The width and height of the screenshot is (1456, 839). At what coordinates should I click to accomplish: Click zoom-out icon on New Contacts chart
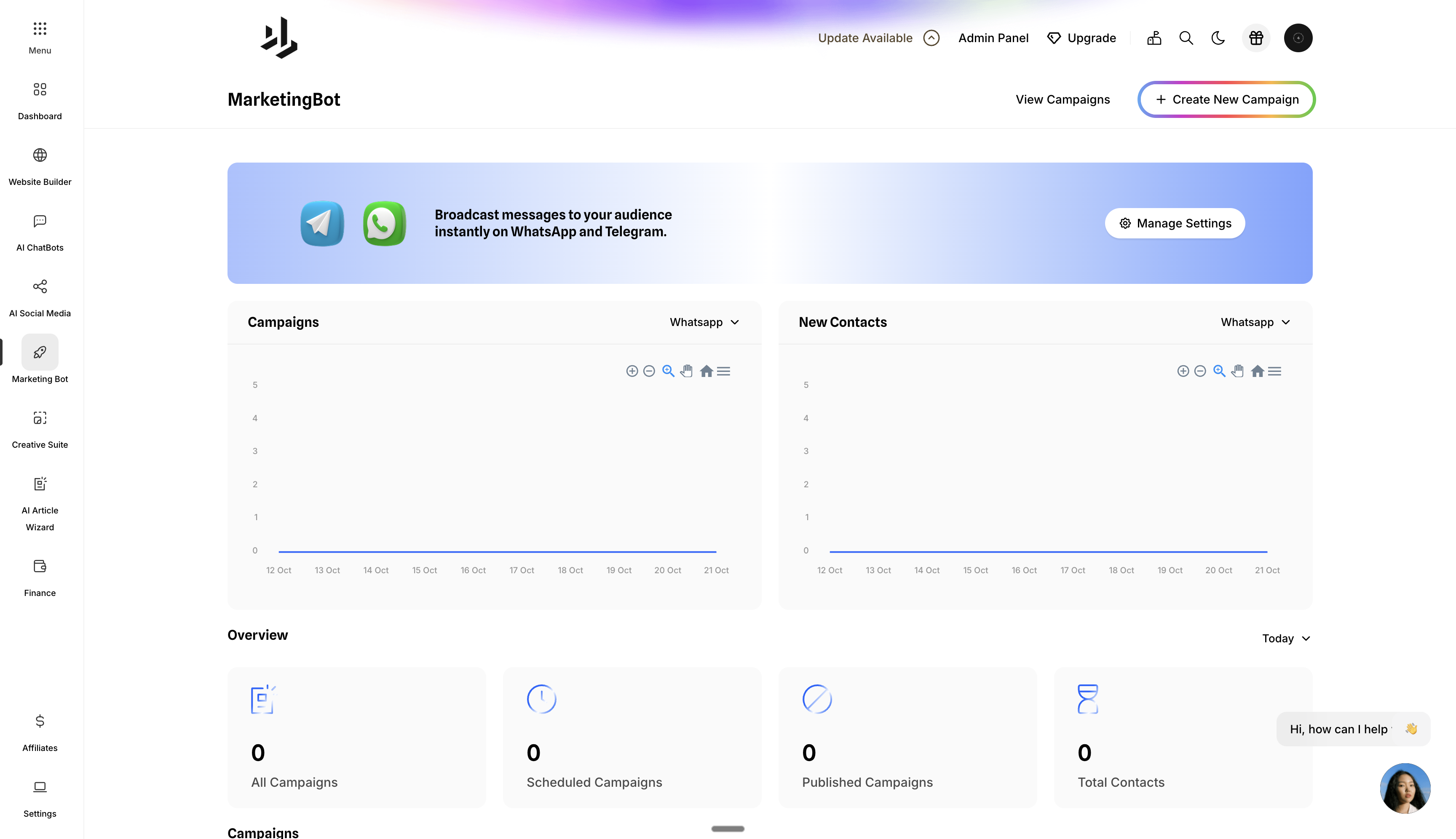coord(1199,371)
